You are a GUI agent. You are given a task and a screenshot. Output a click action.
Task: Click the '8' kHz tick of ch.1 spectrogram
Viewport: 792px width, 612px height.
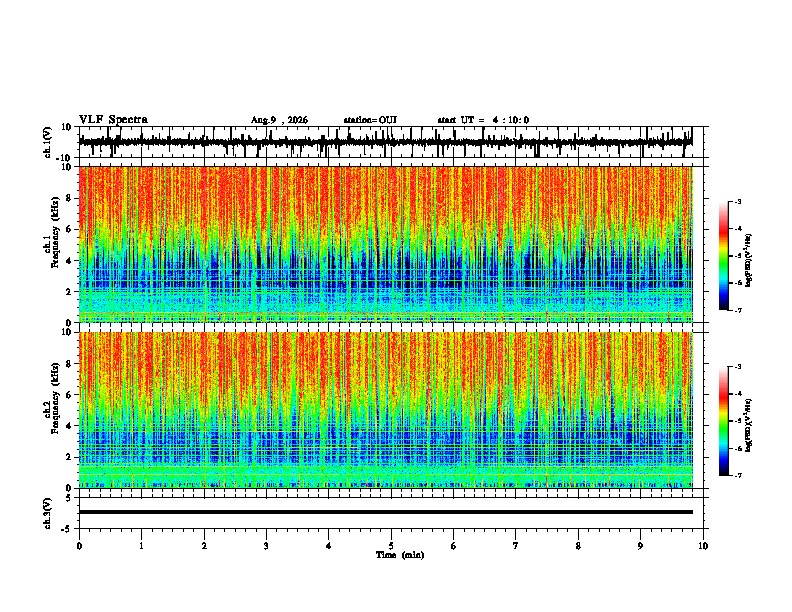70,198
